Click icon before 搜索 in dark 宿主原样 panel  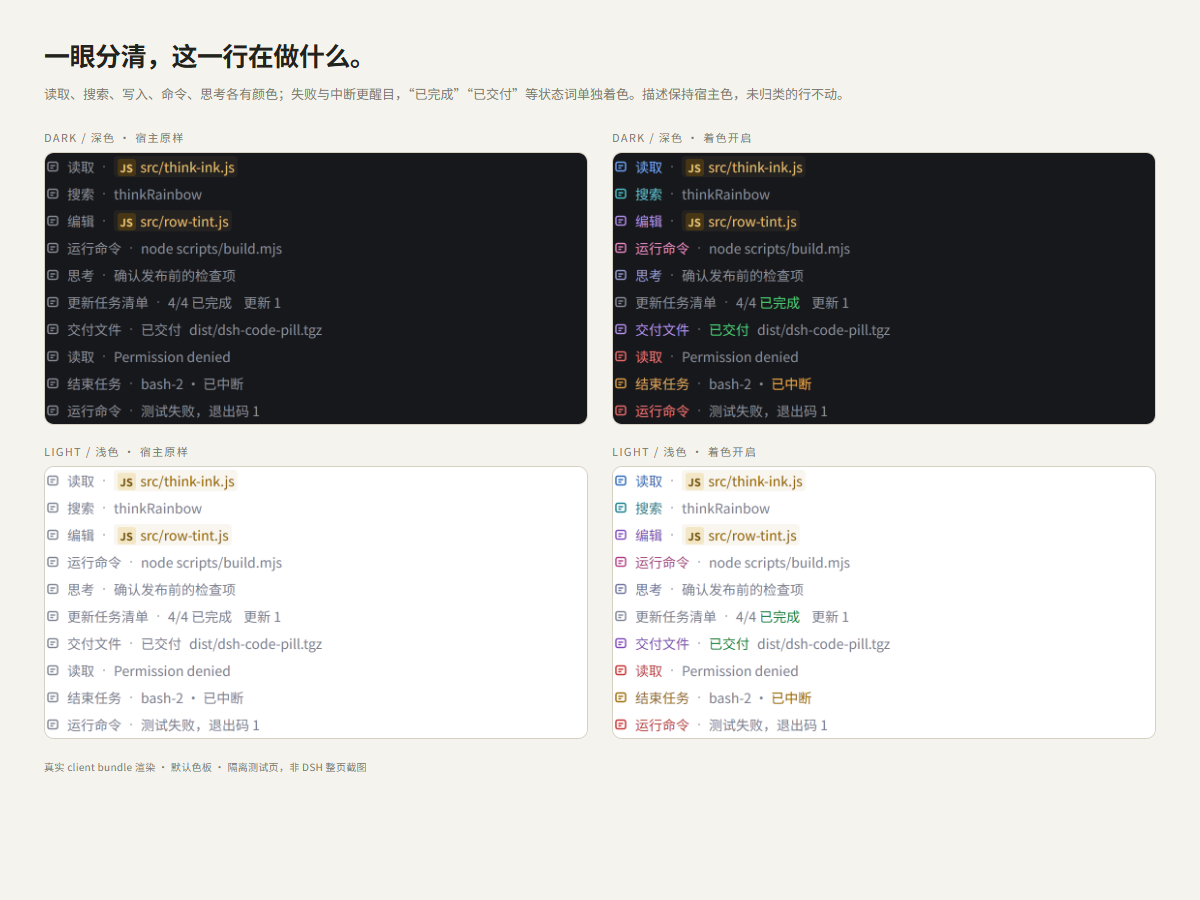[x=53, y=194]
